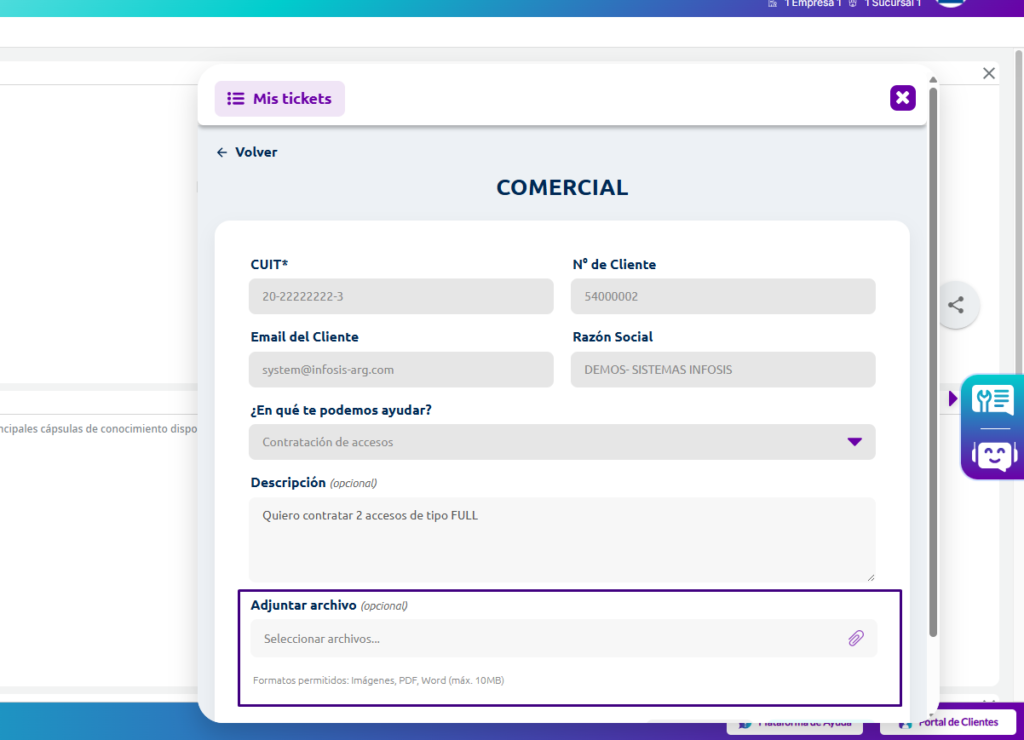Close the ticket panel with purple X
Screen dimensions: 1024x740
902,98
